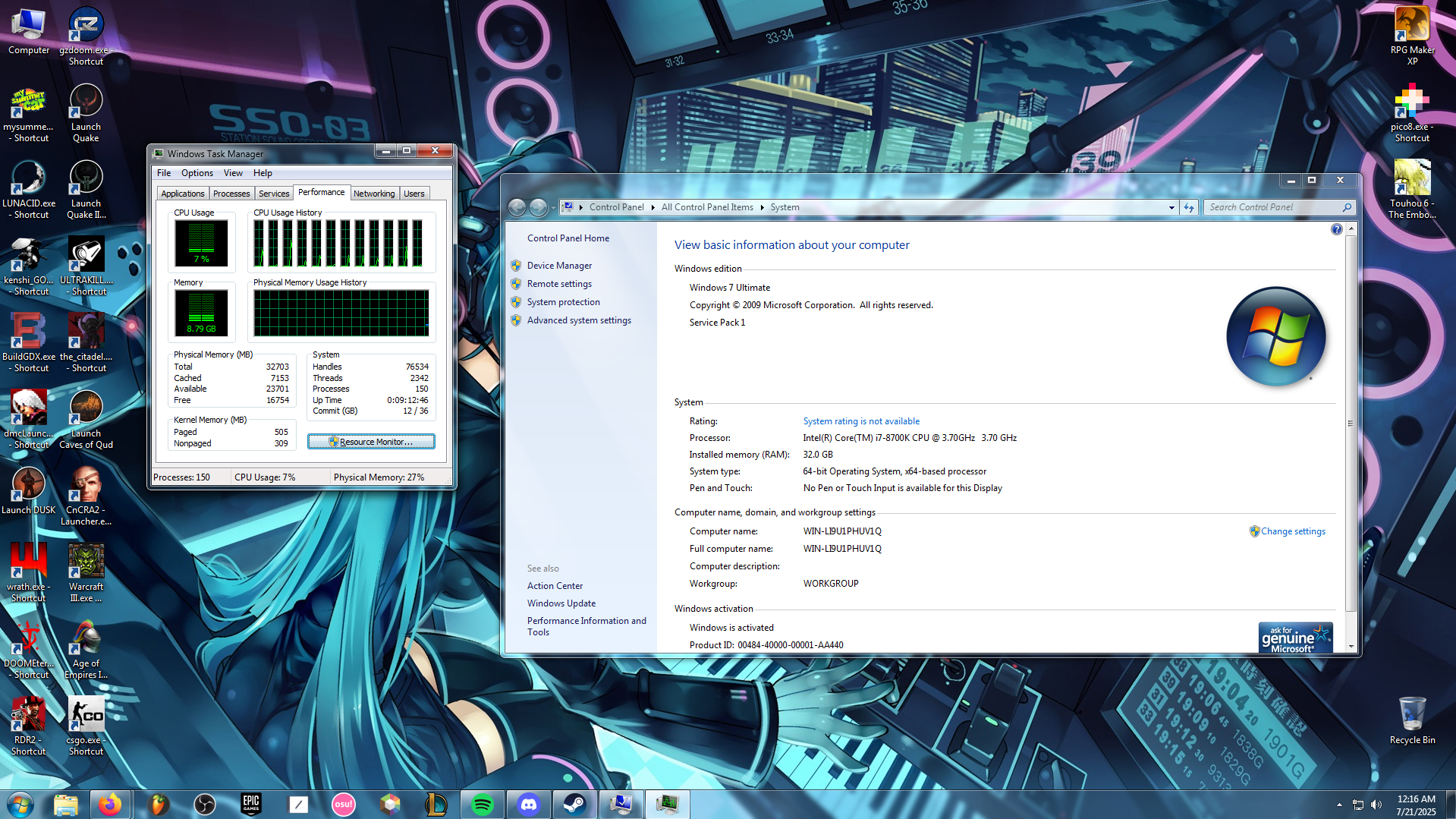Select Age of Empires desktop icon
This screenshot has width=1456, height=819.
point(86,649)
